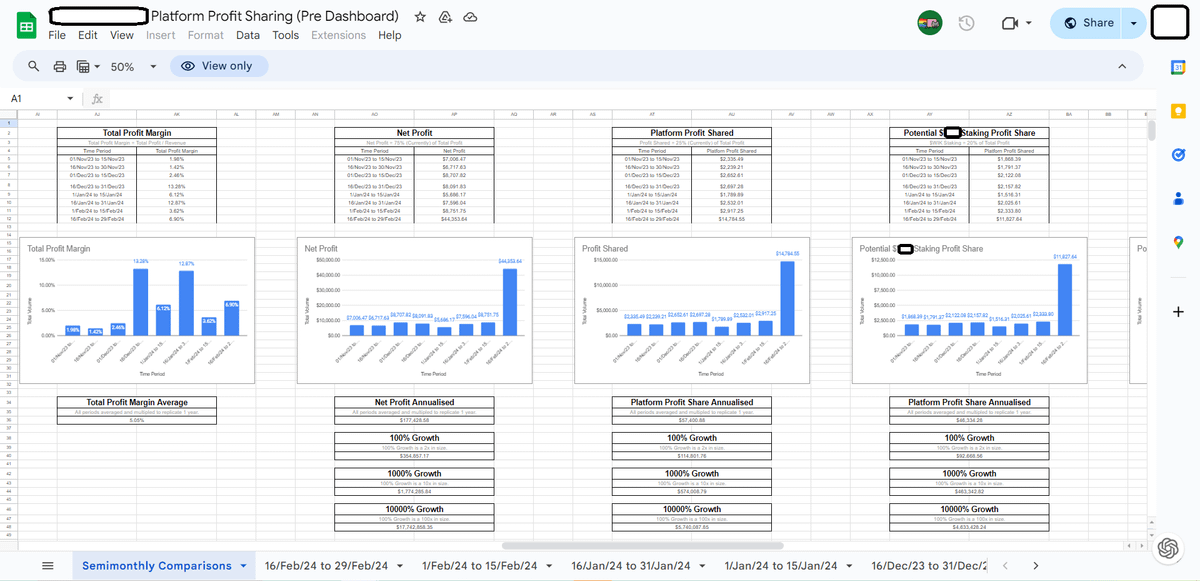Open Google Calendar side panel icon
This screenshot has height=581, width=1200.
(x=1178, y=67)
